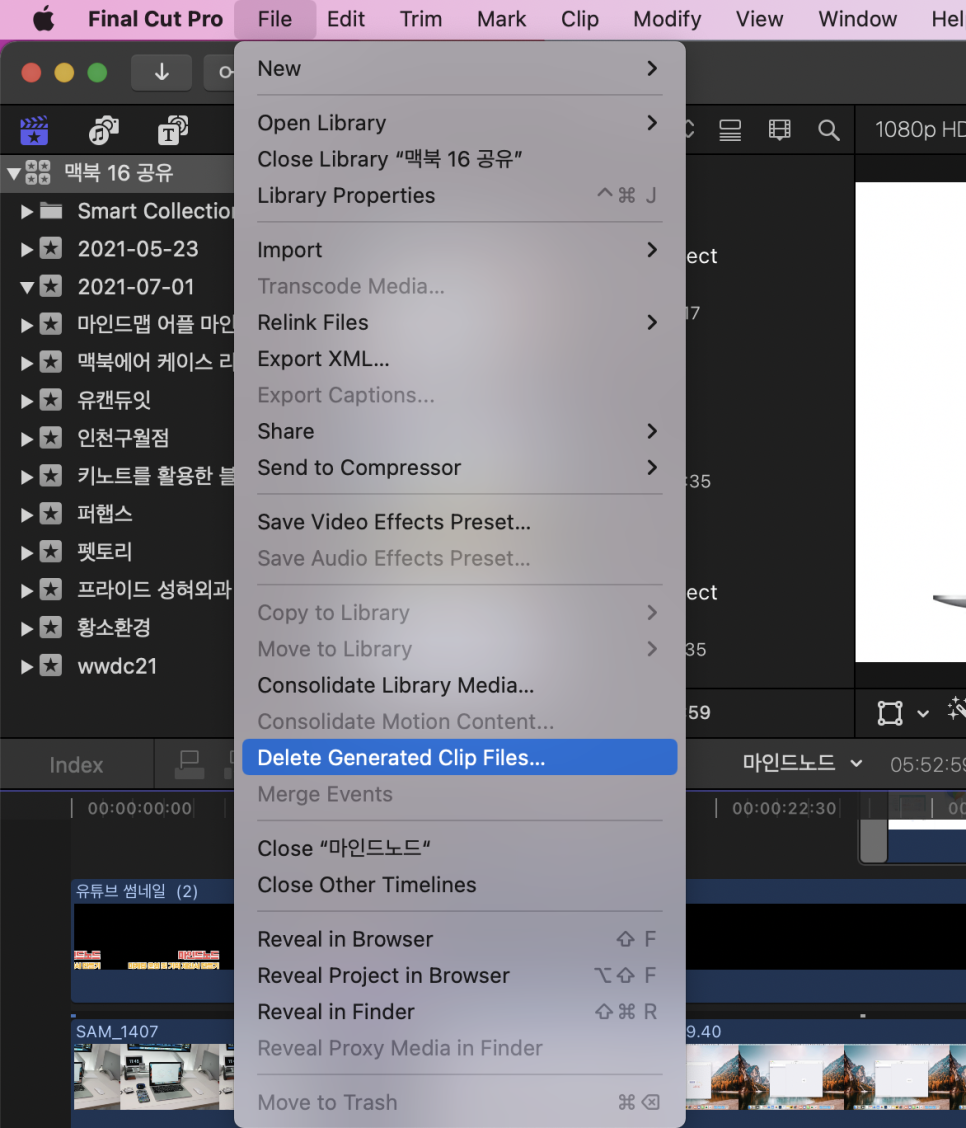Click the 00:00:00:00 ruler start mark
This screenshot has width=966, height=1128.
click(140, 809)
